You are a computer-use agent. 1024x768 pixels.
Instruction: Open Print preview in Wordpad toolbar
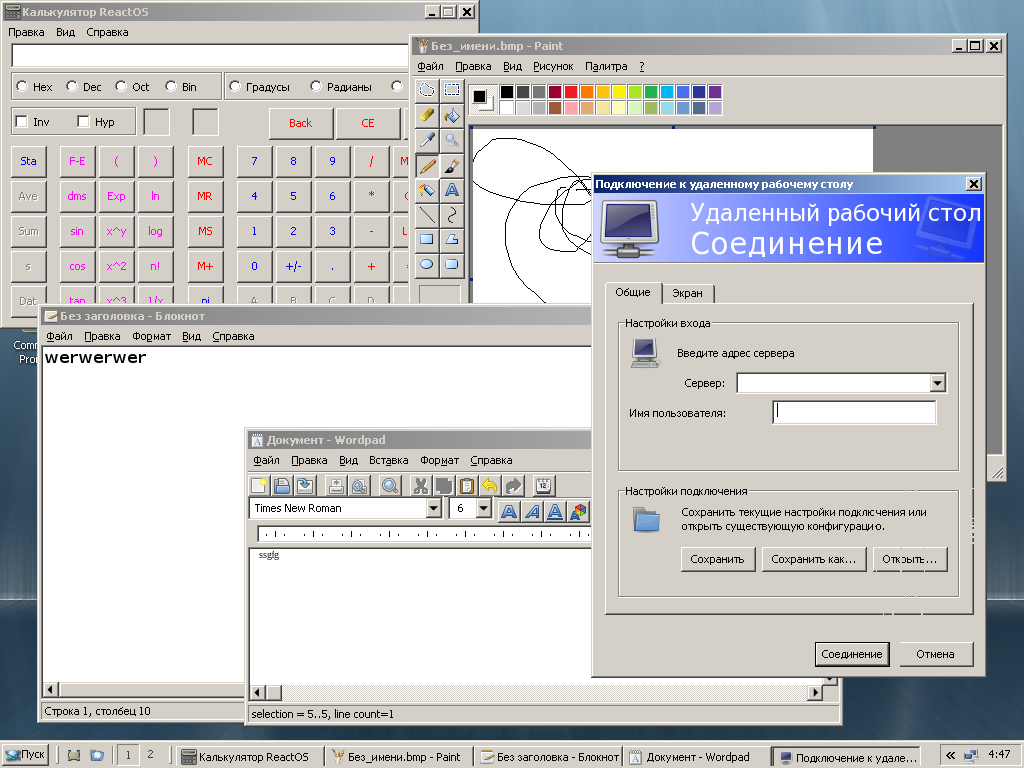359,486
